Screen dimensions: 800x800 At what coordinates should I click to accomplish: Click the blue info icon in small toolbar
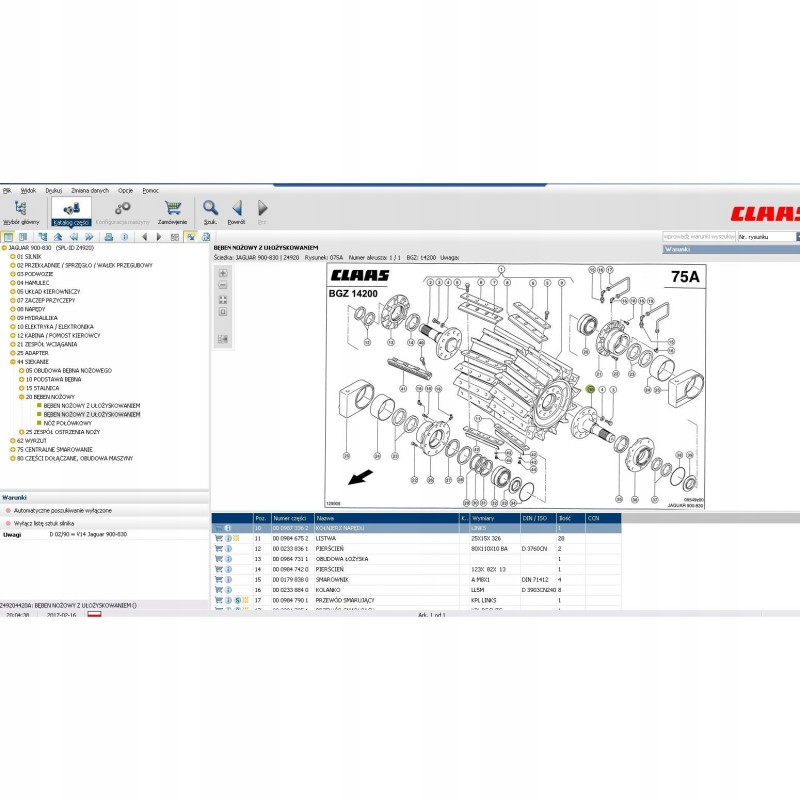point(124,237)
